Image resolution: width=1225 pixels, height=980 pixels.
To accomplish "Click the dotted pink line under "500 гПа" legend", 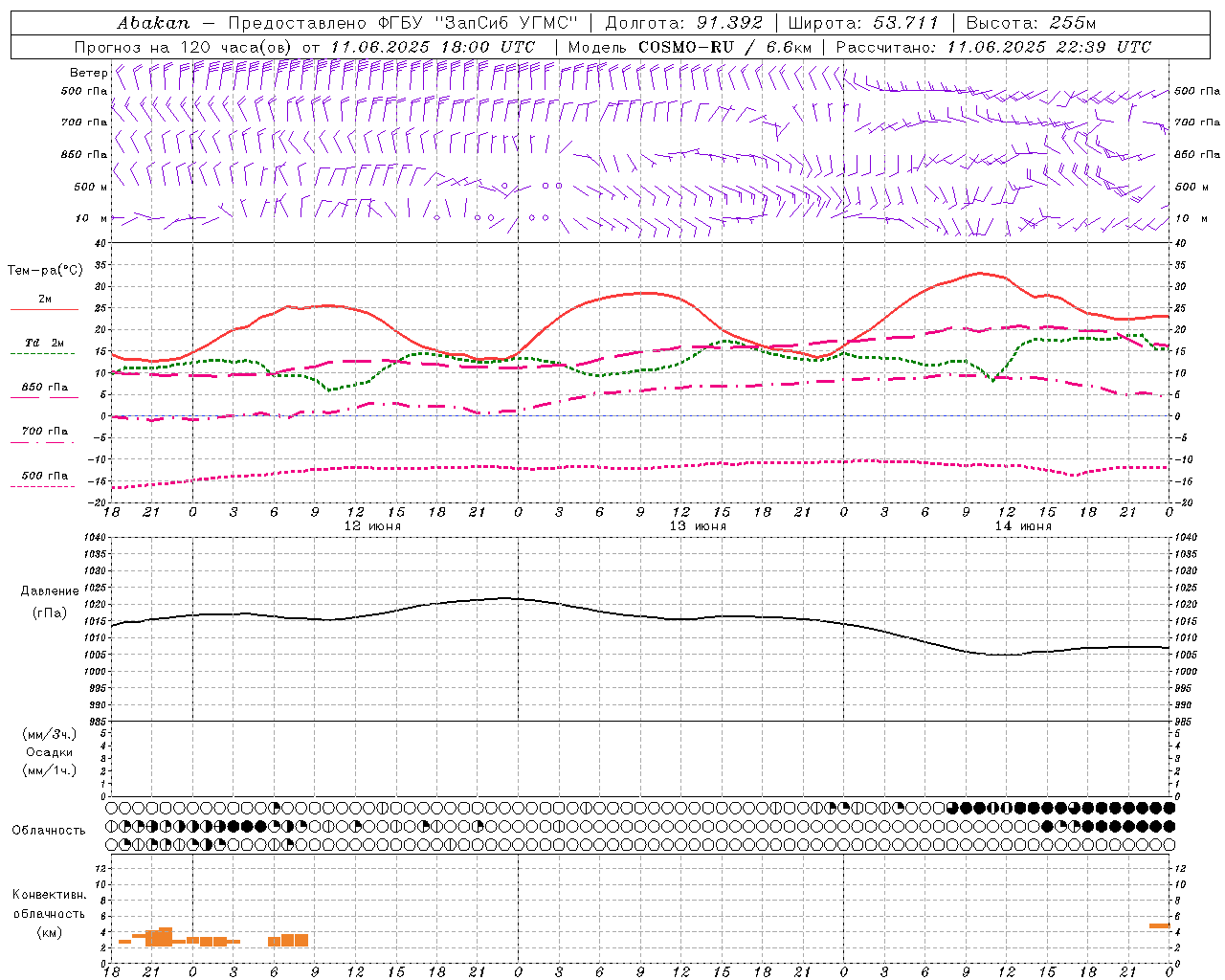I will click(x=43, y=486).
